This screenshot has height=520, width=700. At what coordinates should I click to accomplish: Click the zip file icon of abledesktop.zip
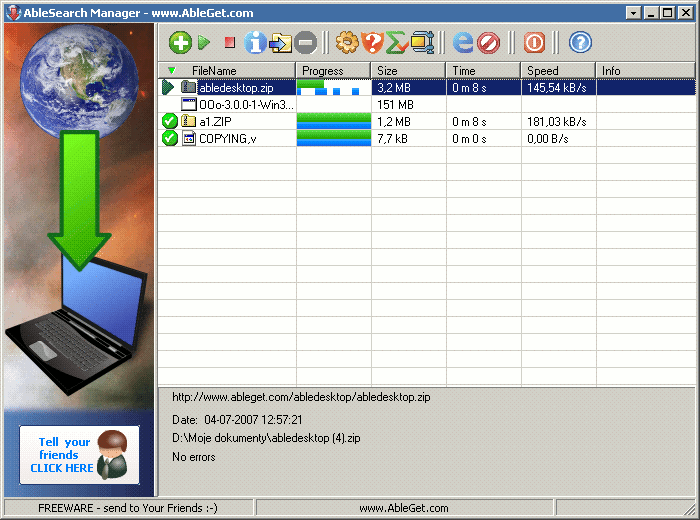click(x=188, y=87)
